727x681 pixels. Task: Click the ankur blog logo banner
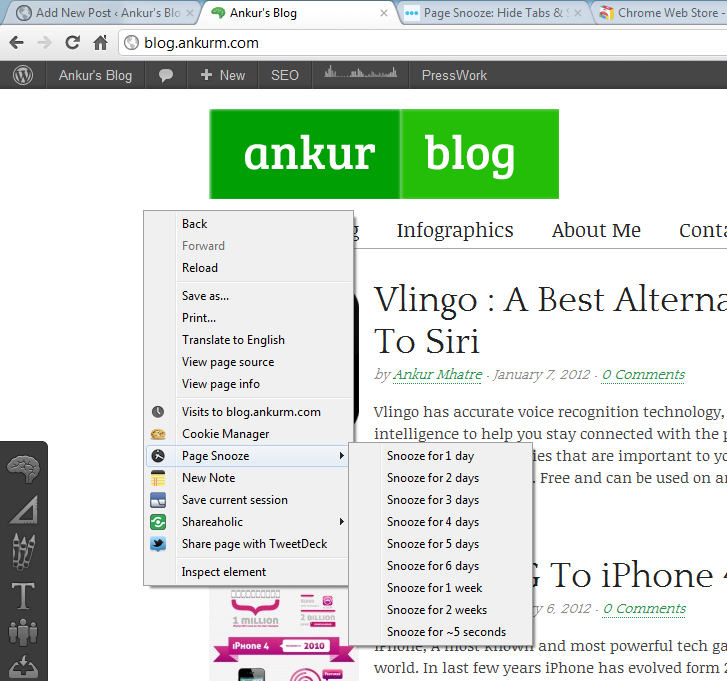[384, 154]
